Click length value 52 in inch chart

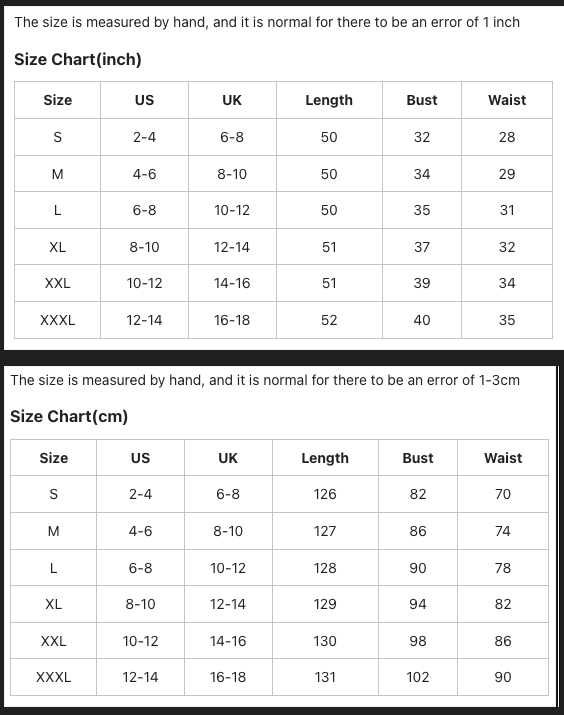329,320
